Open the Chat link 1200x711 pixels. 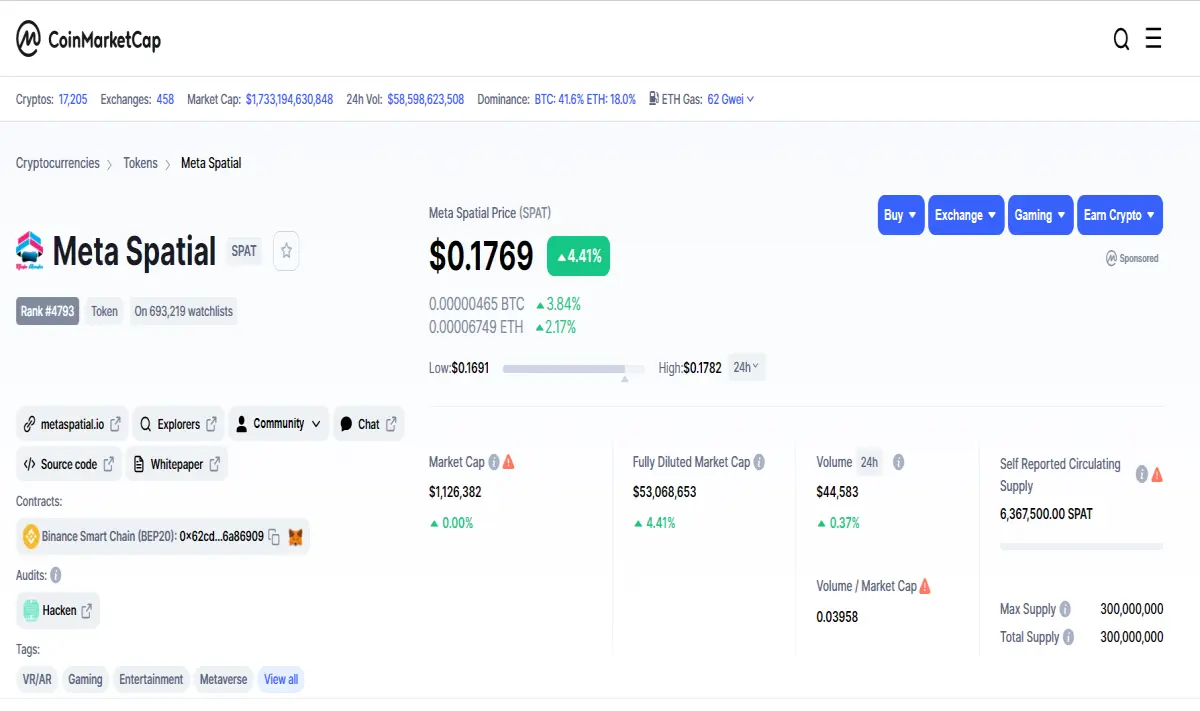pyautogui.click(x=368, y=424)
